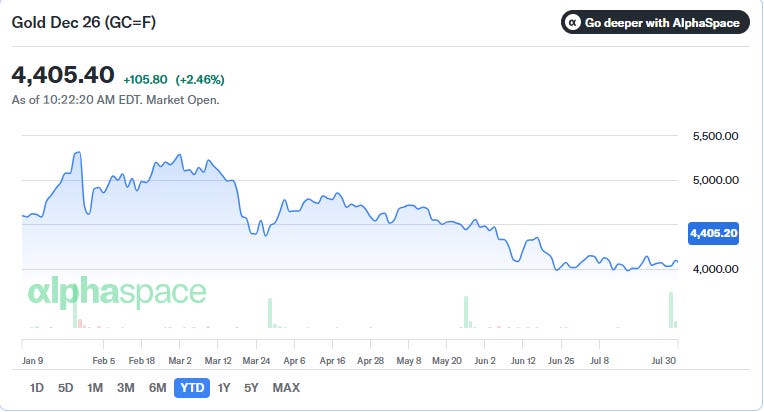Screen dimensions: 764x412
Task: Click the 4,405.40 price value
Action: point(63,75)
